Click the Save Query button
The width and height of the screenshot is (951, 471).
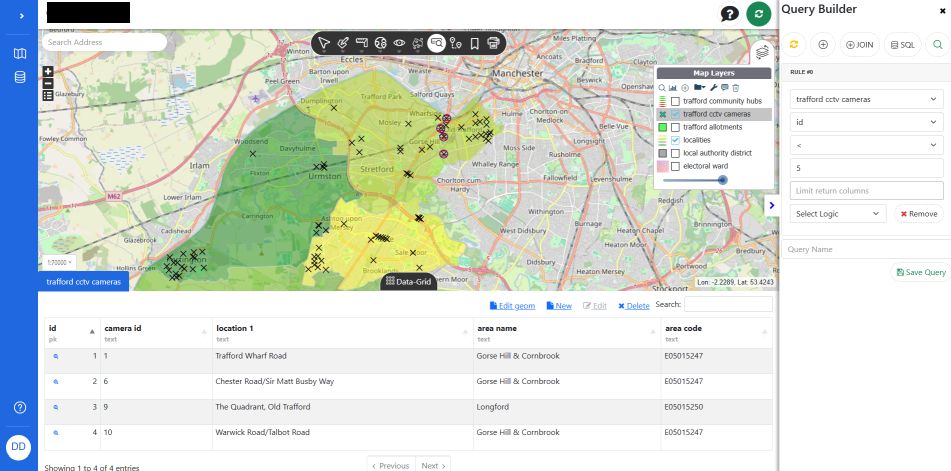[x=919, y=272]
